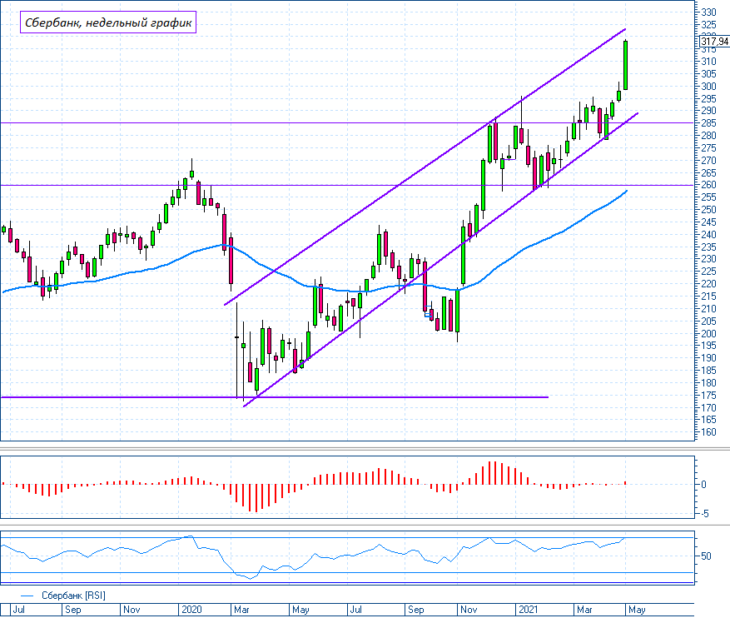Click the 50 level on RSI scale
Image resolution: width=730 pixels, height=618 pixels.
tap(706, 556)
